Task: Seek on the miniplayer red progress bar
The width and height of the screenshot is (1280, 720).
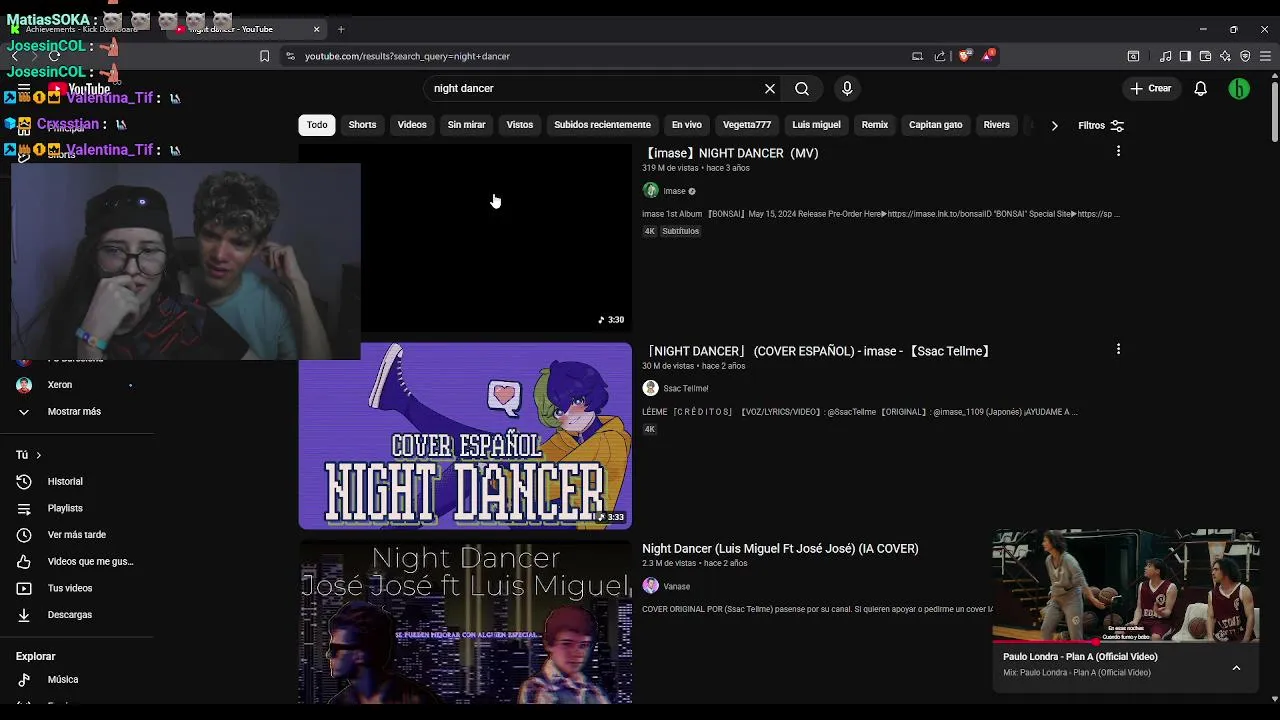Action: click(1126, 641)
